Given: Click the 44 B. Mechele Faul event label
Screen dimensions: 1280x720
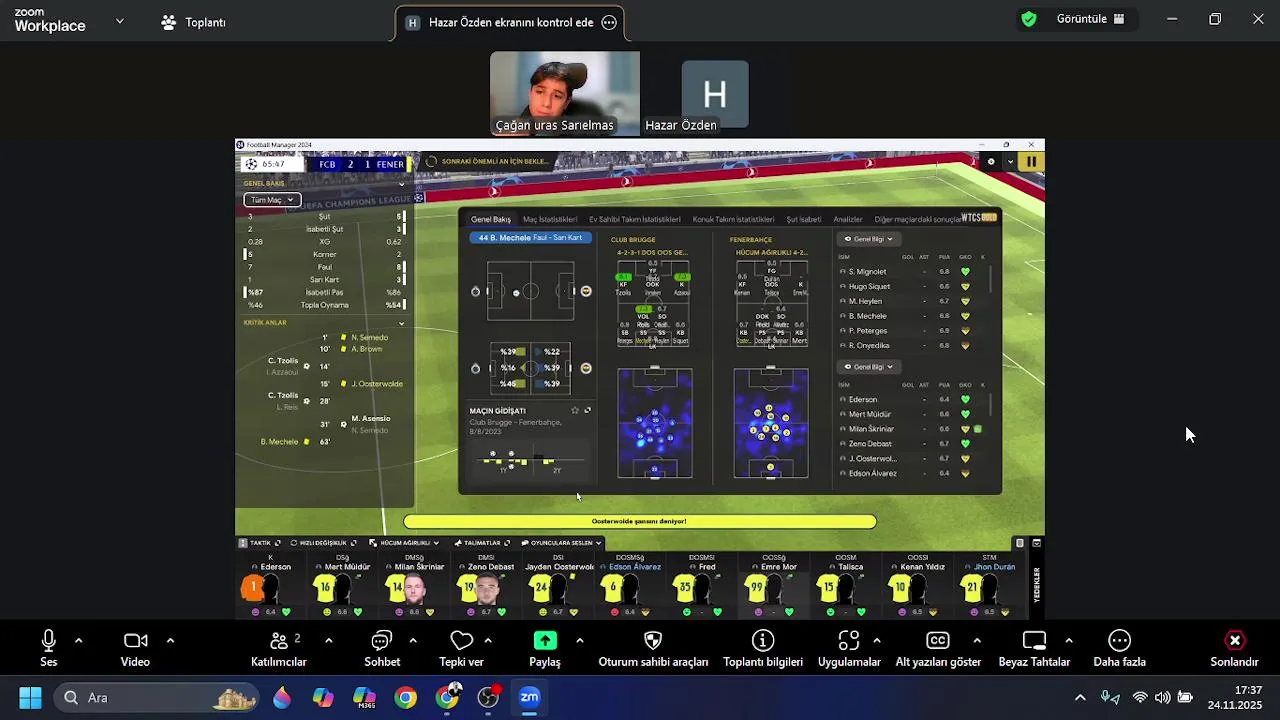Looking at the screenshot, I should tap(530, 238).
